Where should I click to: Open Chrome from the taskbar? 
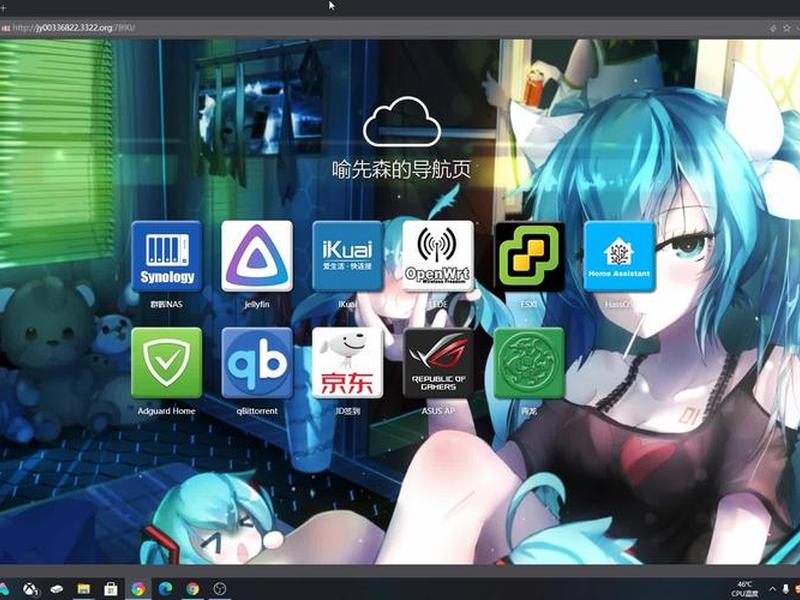point(192,589)
